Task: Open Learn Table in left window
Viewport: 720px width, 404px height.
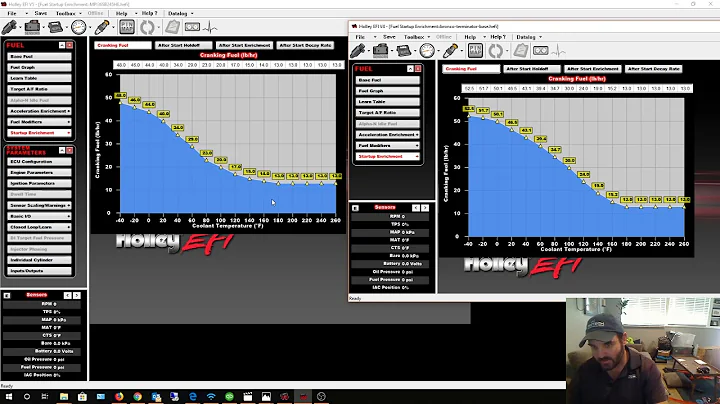Action: tap(39, 78)
